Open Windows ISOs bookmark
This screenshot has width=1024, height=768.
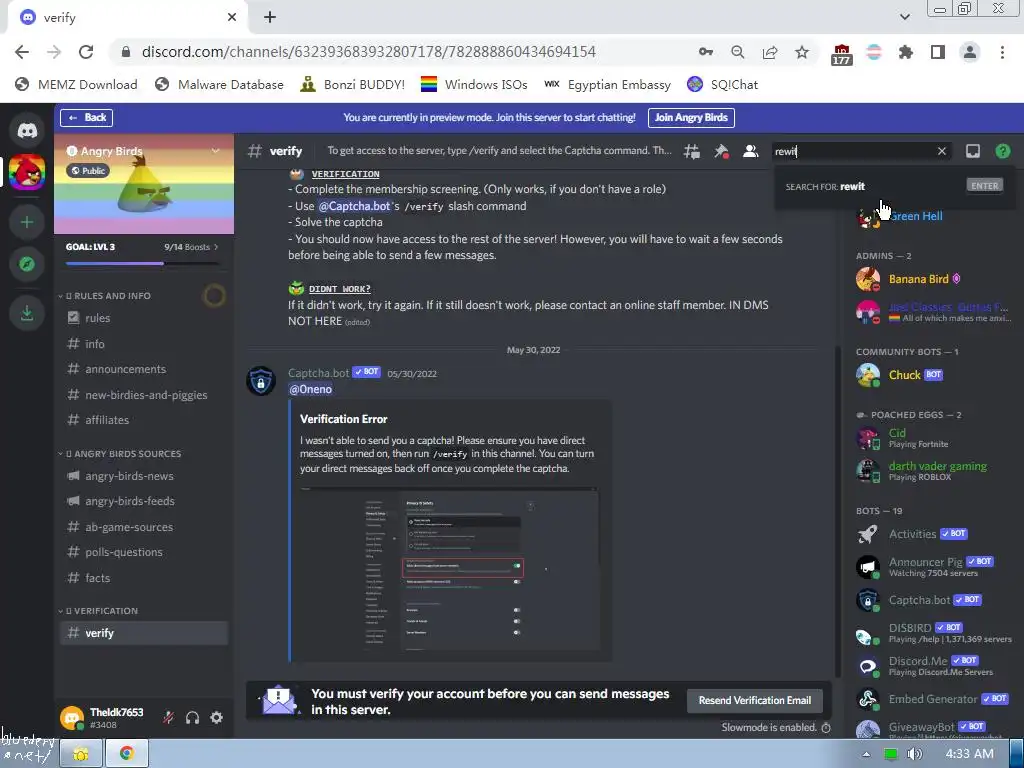pos(474,85)
